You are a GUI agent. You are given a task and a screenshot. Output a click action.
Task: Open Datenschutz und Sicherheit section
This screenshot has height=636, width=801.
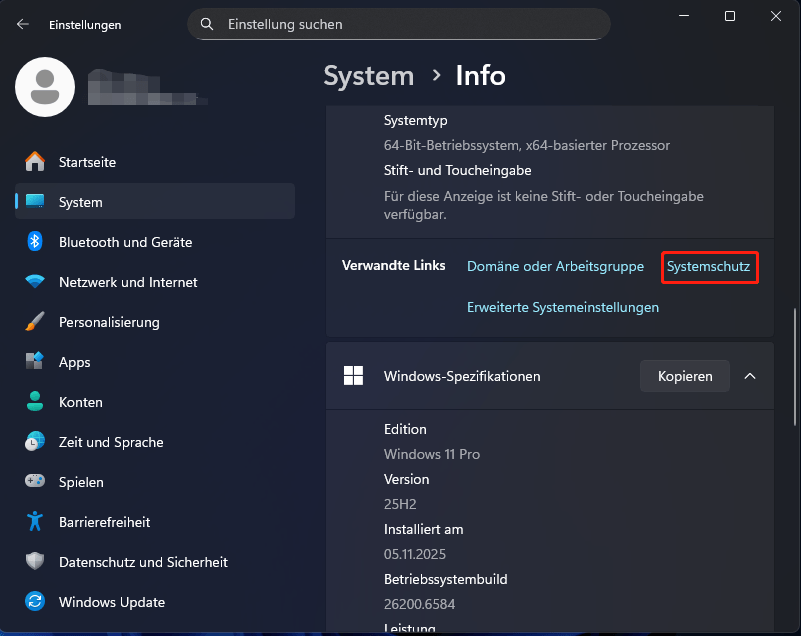tap(155, 561)
